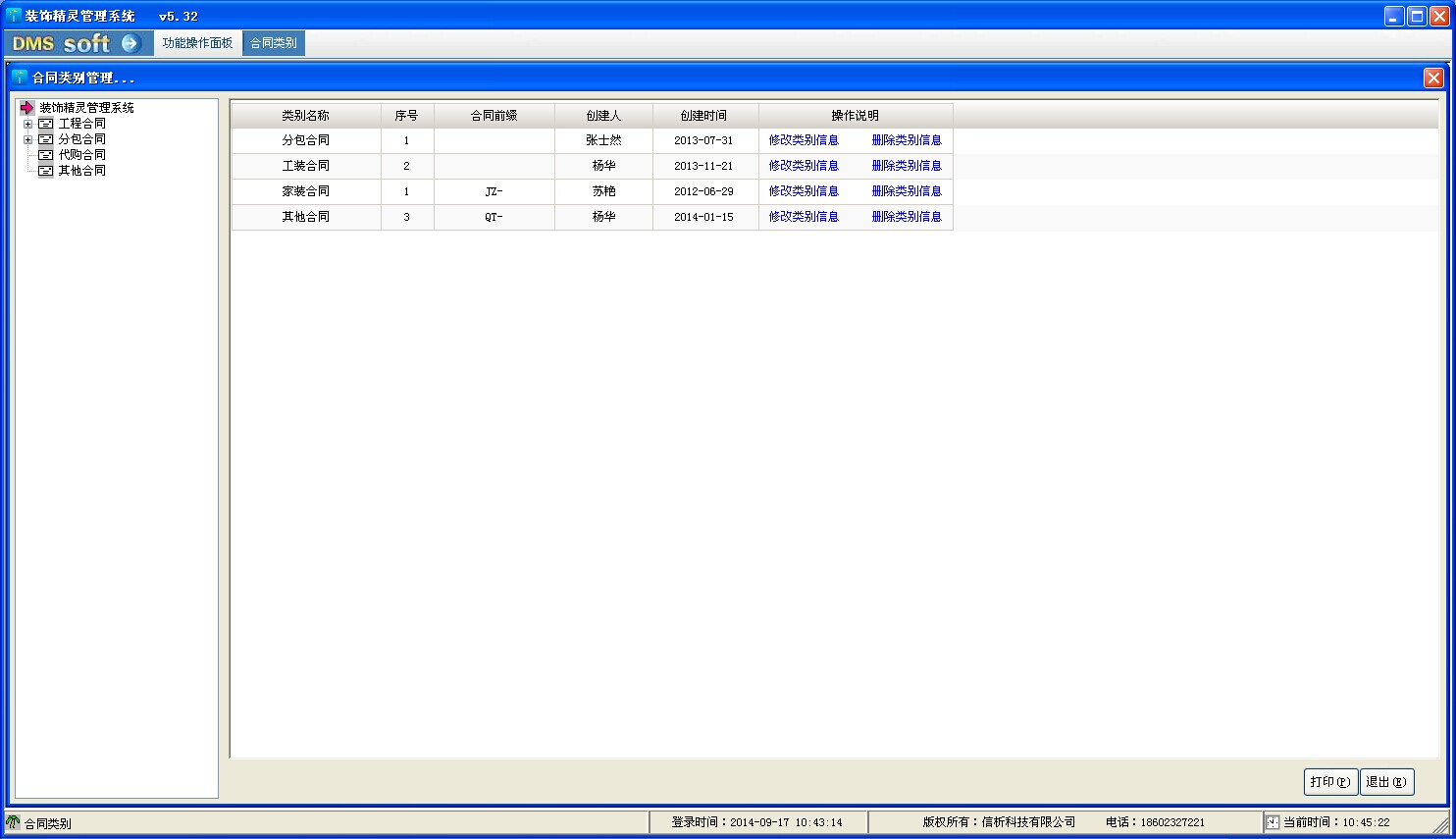Select the 合同类别 tab
The height and width of the screenshot is (839, 1456).
pyautogui.click(x=273, y=43)
